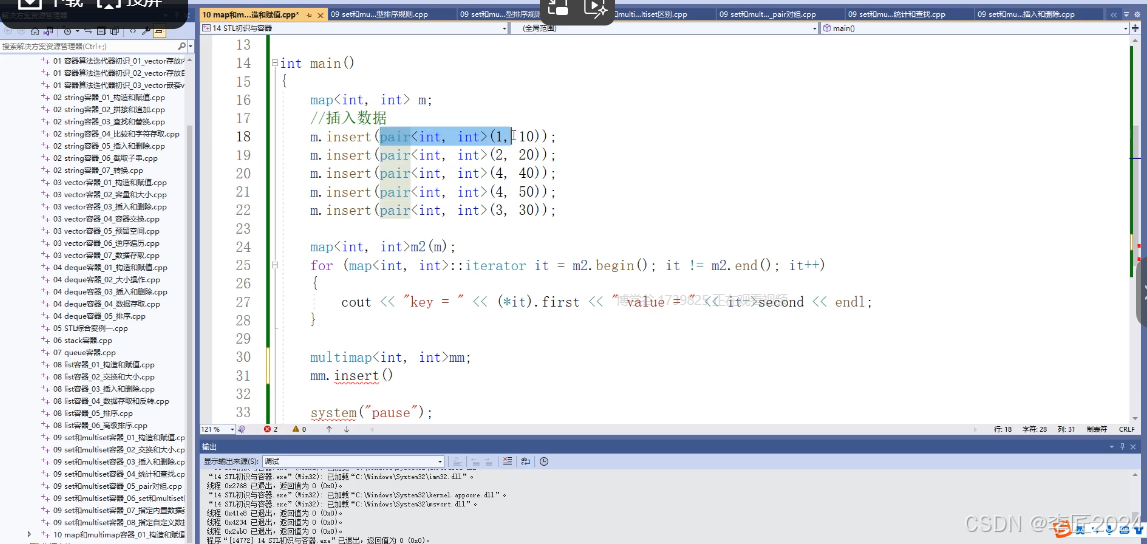Click the search magnifier icon in Solution Explorer
Screen dimensions: 1147x544
[181, 46]
